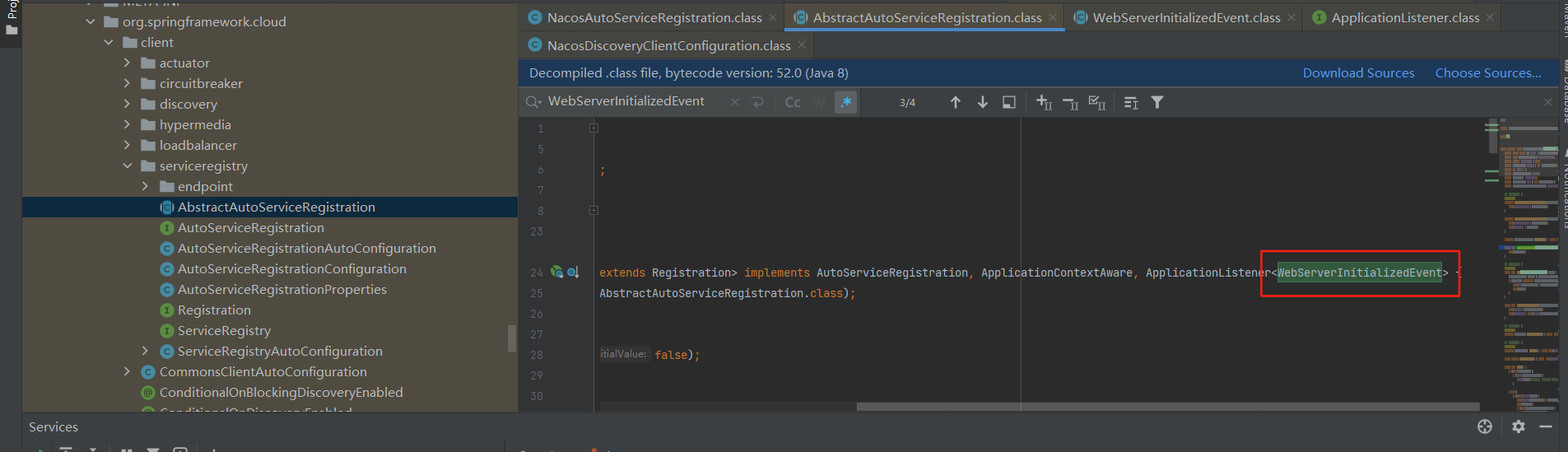Close the find bar
This screenshot has height=452, width=1568.
(x=1547, y=102)
